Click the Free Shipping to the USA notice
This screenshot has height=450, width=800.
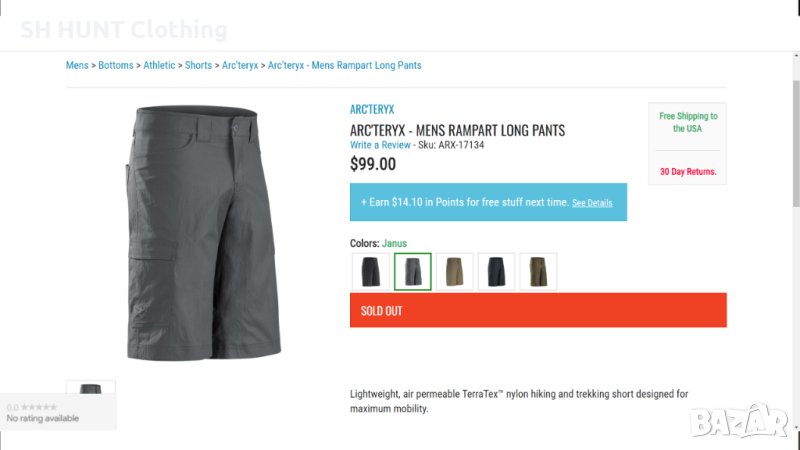(688, 122)
